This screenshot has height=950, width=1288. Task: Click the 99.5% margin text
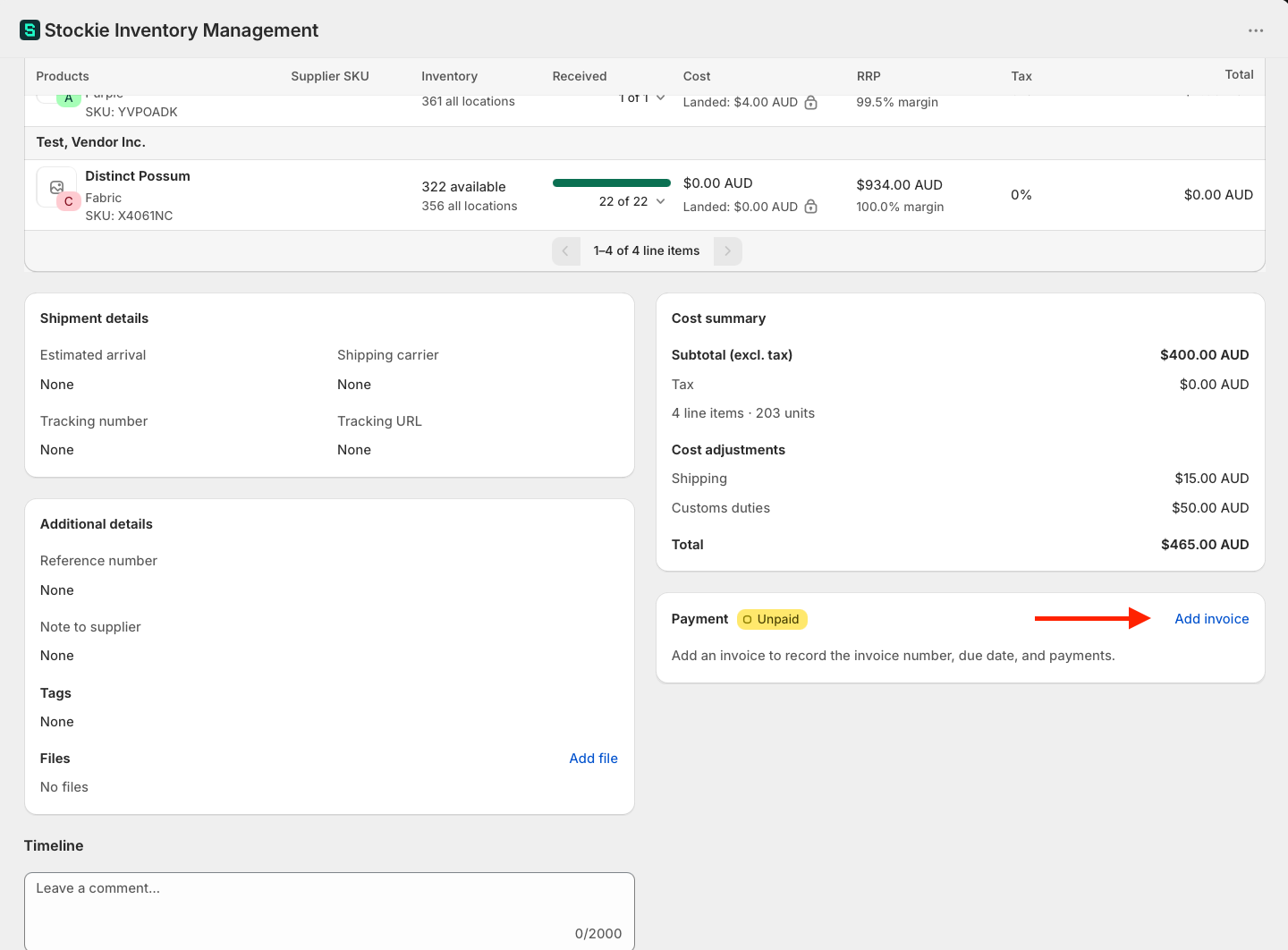(x=897, y=102)
